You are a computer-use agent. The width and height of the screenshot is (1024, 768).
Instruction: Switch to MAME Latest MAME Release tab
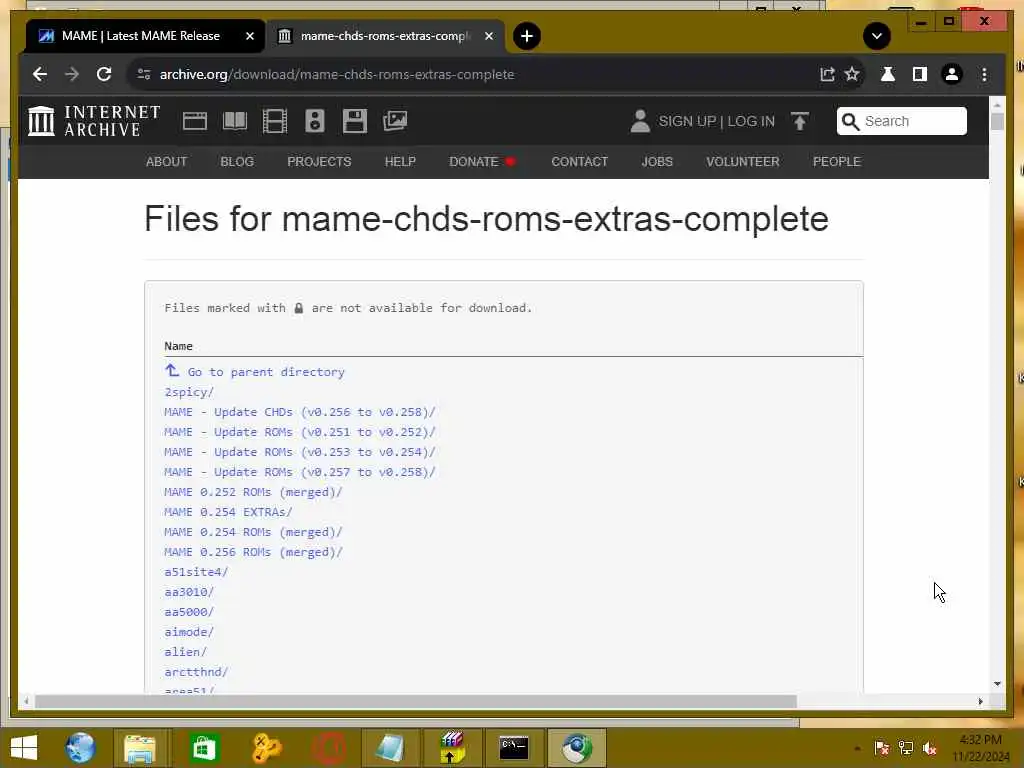145,36
